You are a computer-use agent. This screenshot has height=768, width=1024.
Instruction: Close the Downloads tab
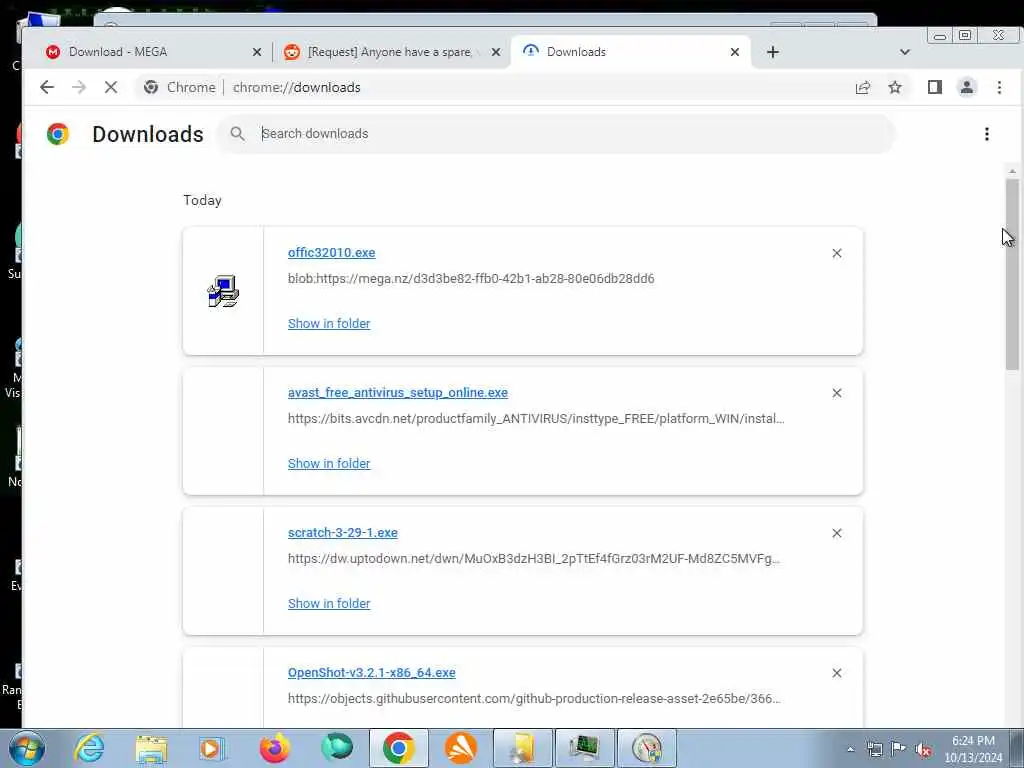point(735,52)
